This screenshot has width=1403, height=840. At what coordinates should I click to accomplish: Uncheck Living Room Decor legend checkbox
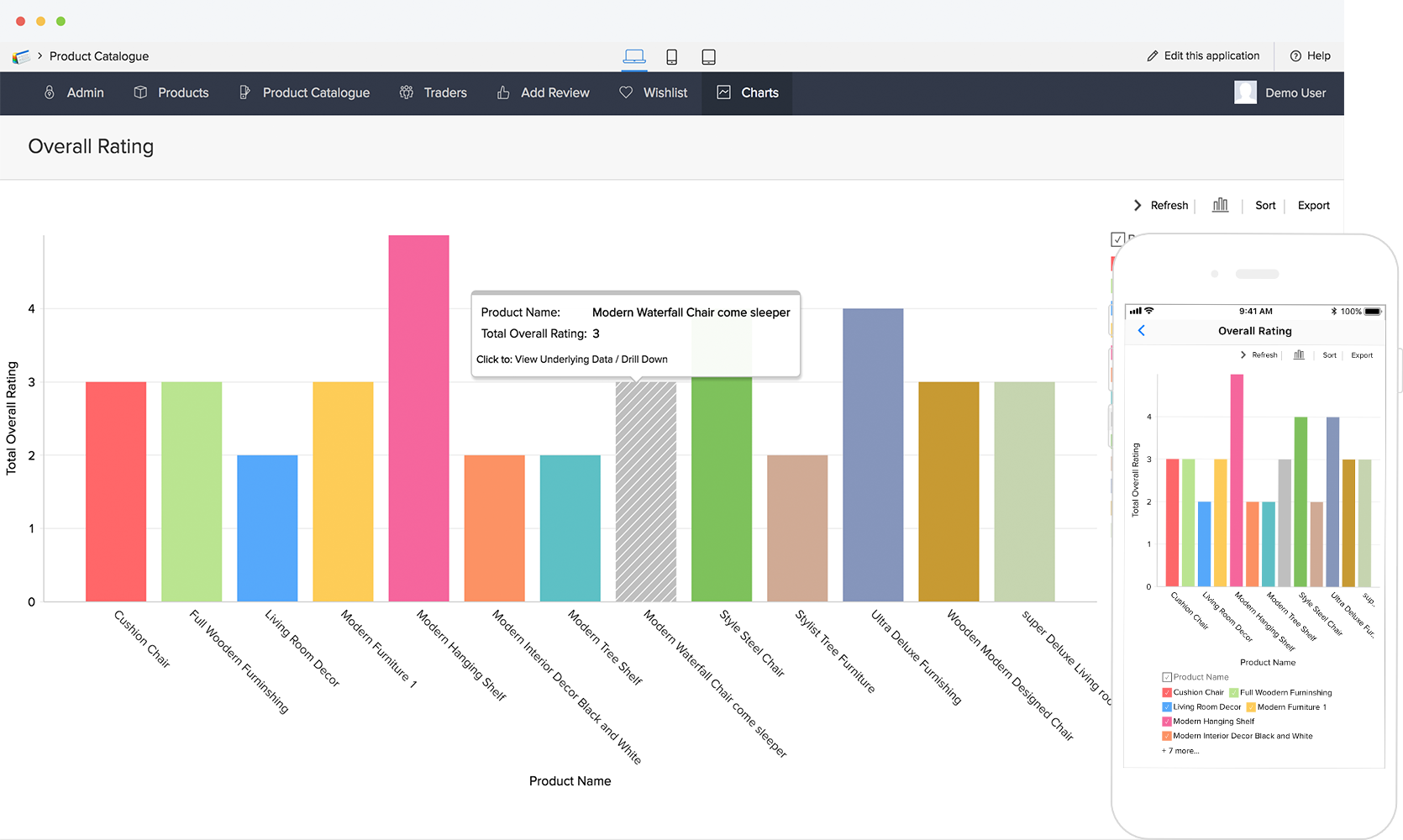1167,707
